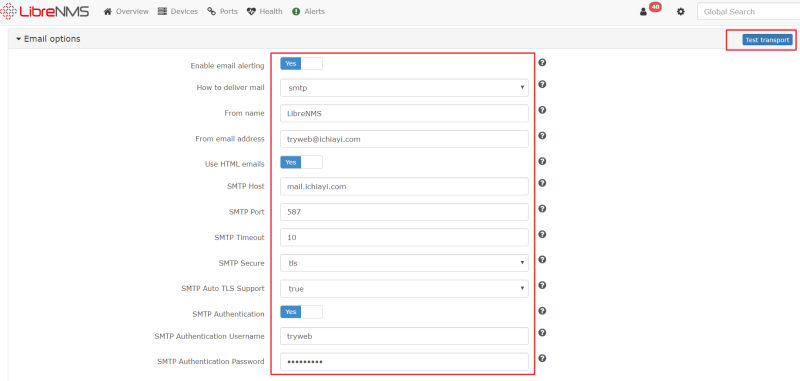Open the Health menu
The width and height of the screenshot is (800, 381).
[x=264, y=11]
